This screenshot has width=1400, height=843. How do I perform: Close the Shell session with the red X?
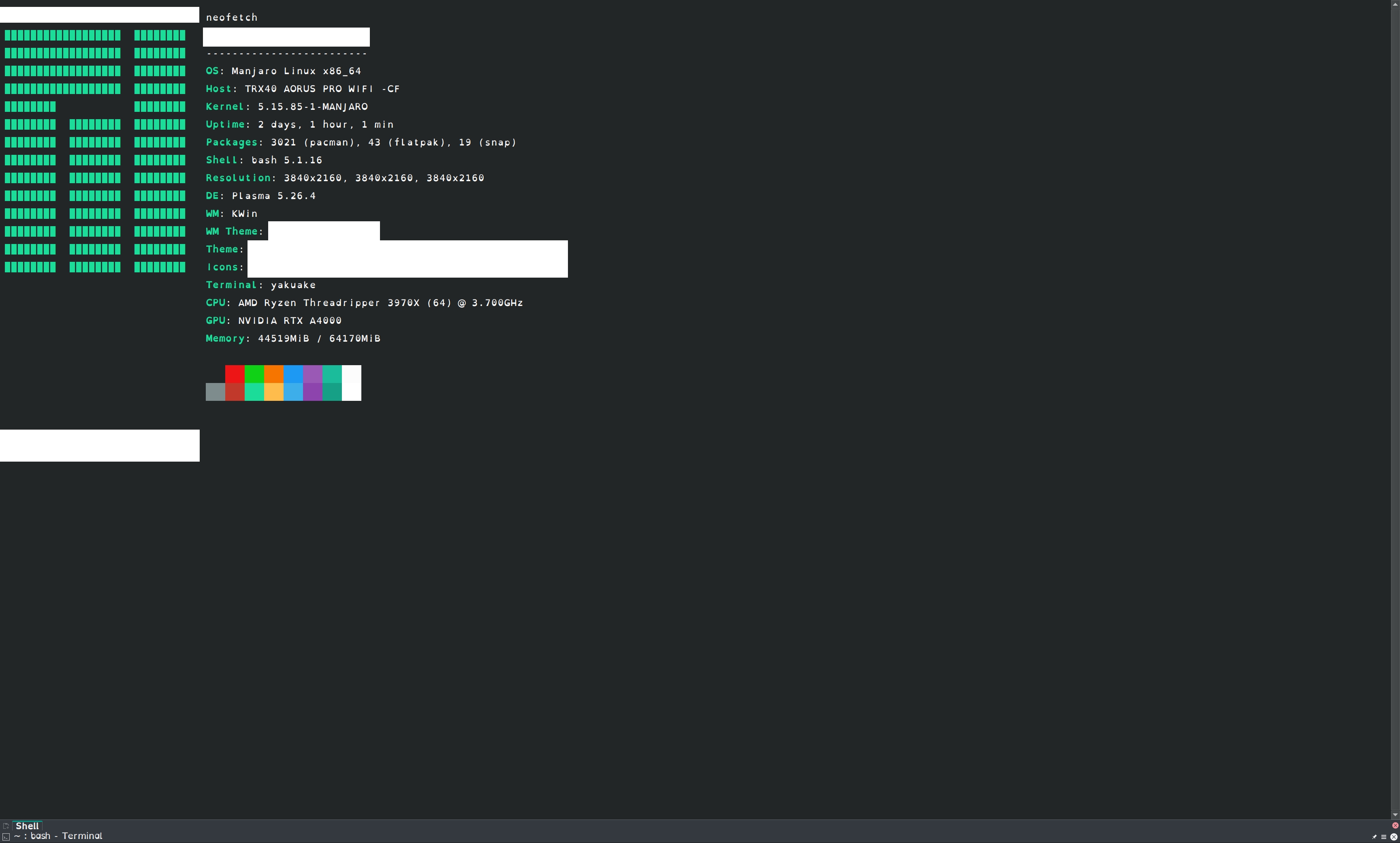click(1395, 826)
